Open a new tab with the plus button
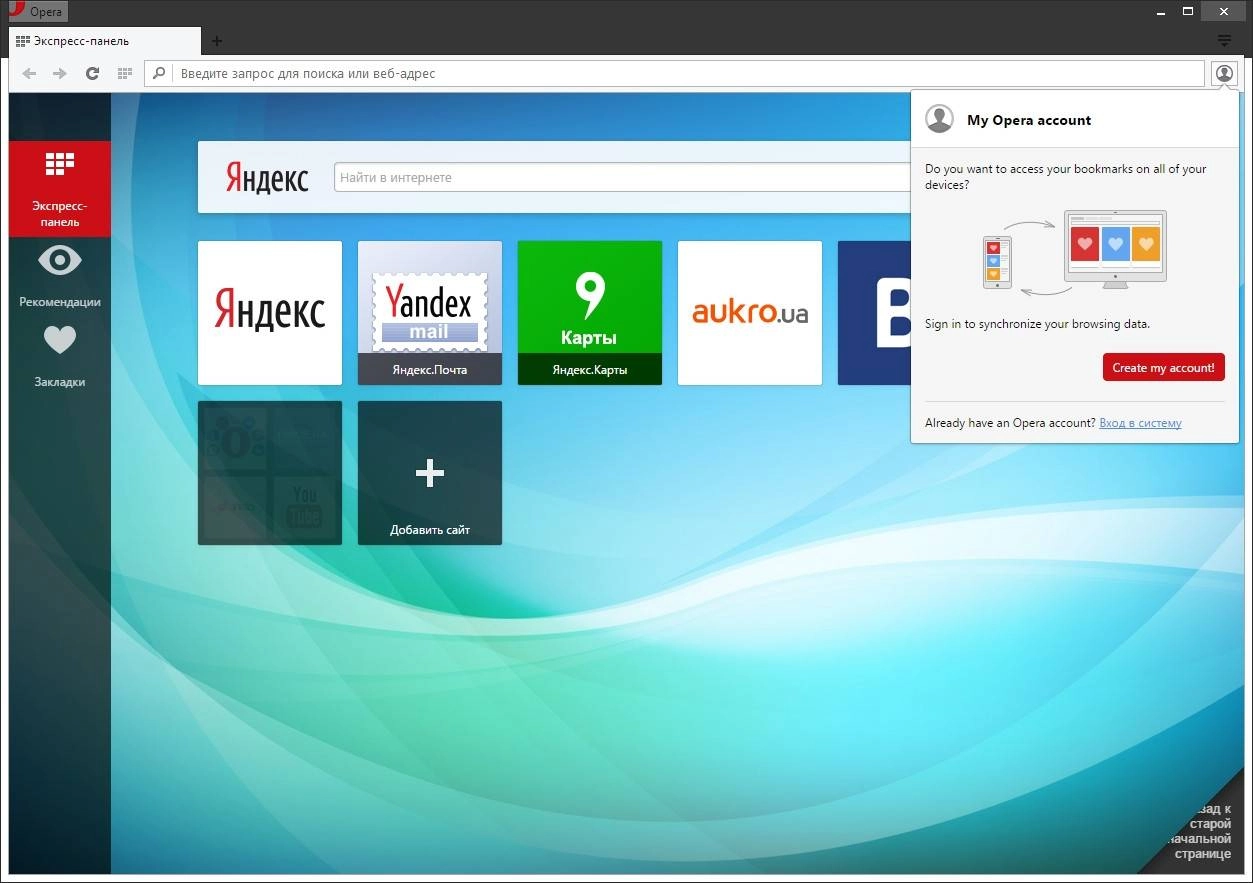Image resolution: width=1253 pixels, height=883 pixels. click(x=216, y=41)
